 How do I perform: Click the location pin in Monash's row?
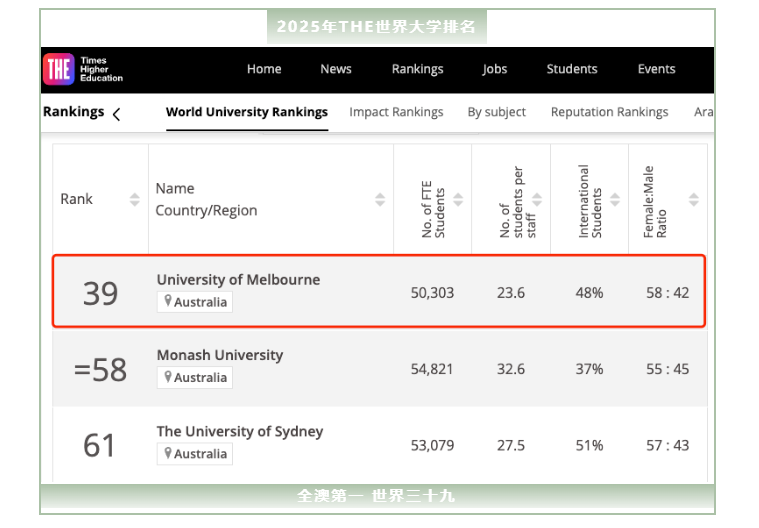click(x=168, y=376)
